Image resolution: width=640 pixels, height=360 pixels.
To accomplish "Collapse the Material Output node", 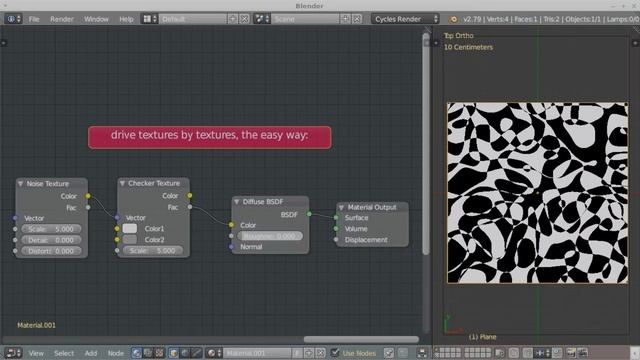I will coord(341,207).
